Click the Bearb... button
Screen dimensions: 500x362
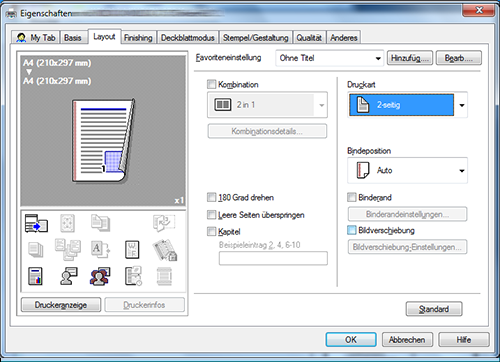459,58
